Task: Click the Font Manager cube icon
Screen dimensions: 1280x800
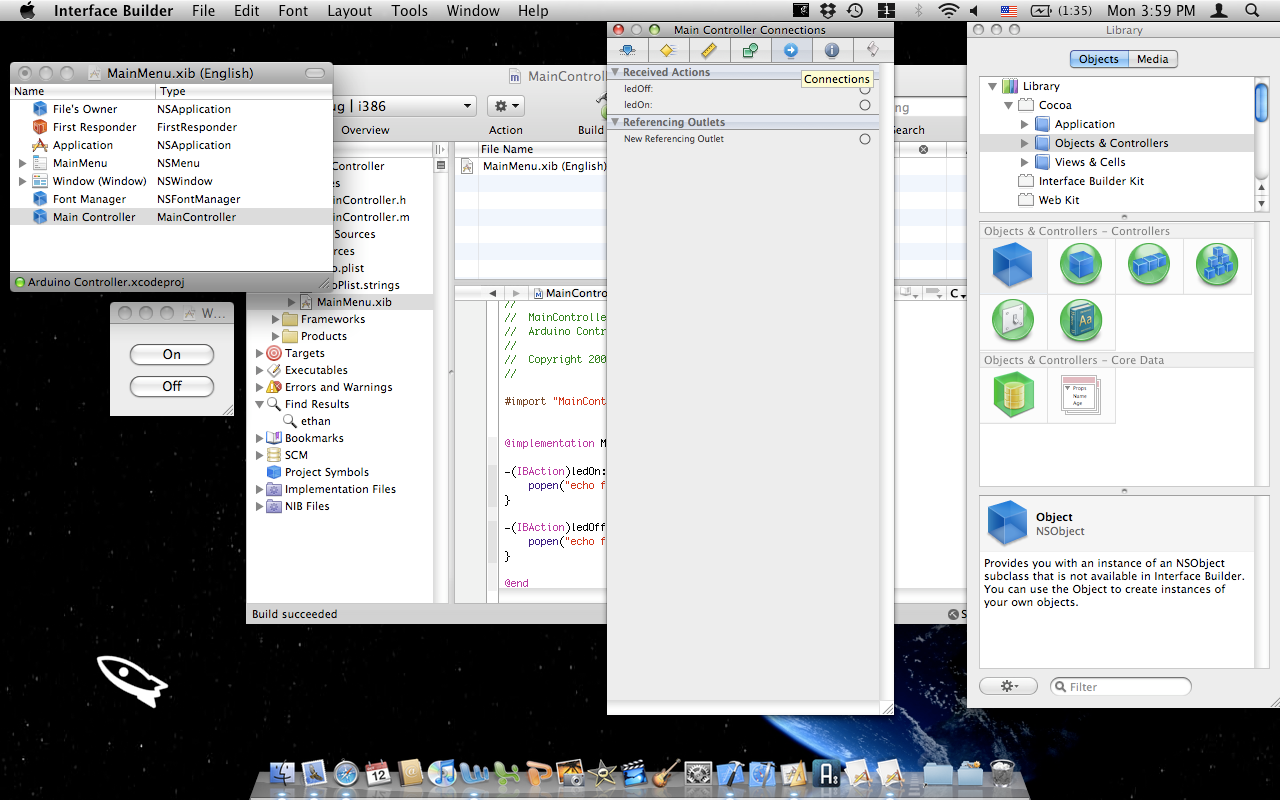Action: (40, 199)
